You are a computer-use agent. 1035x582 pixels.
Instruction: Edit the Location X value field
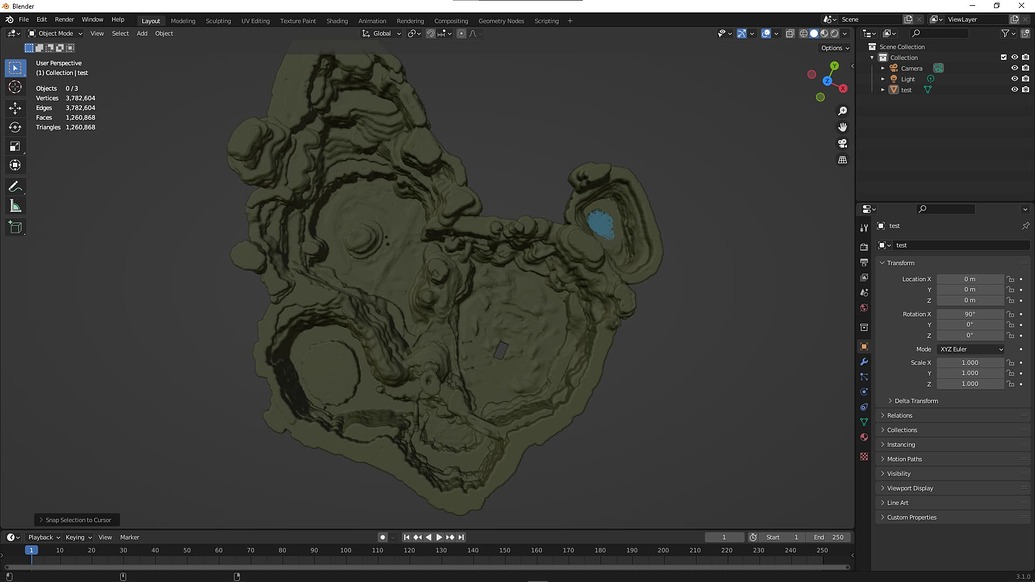[x=968, y=278]
